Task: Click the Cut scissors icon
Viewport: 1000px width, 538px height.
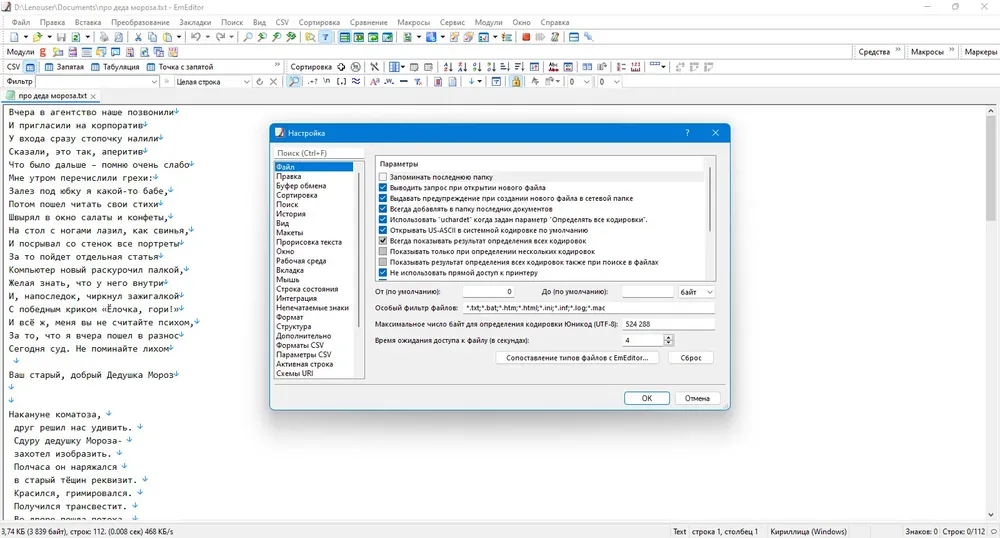Action: tap(138, 37)
